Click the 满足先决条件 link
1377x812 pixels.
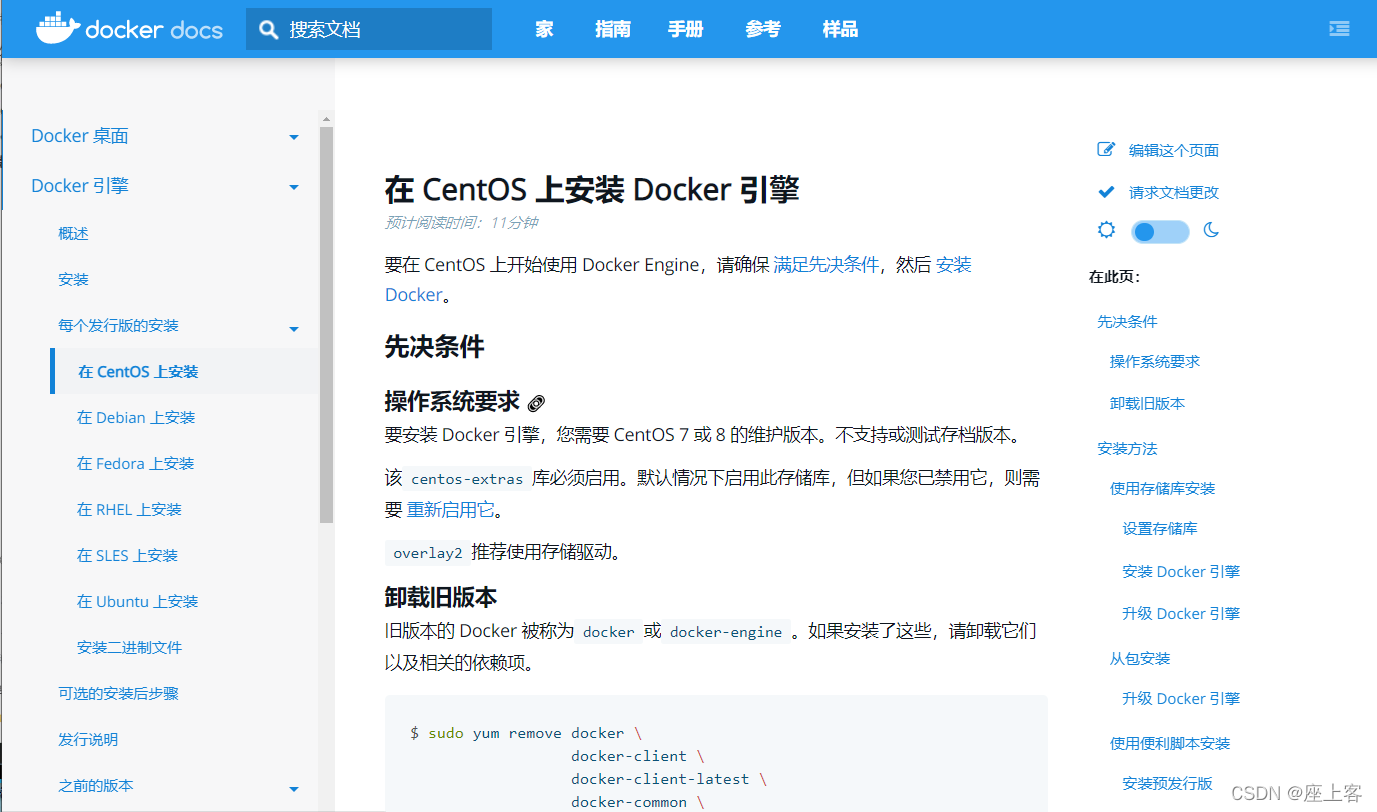point(826,264)
